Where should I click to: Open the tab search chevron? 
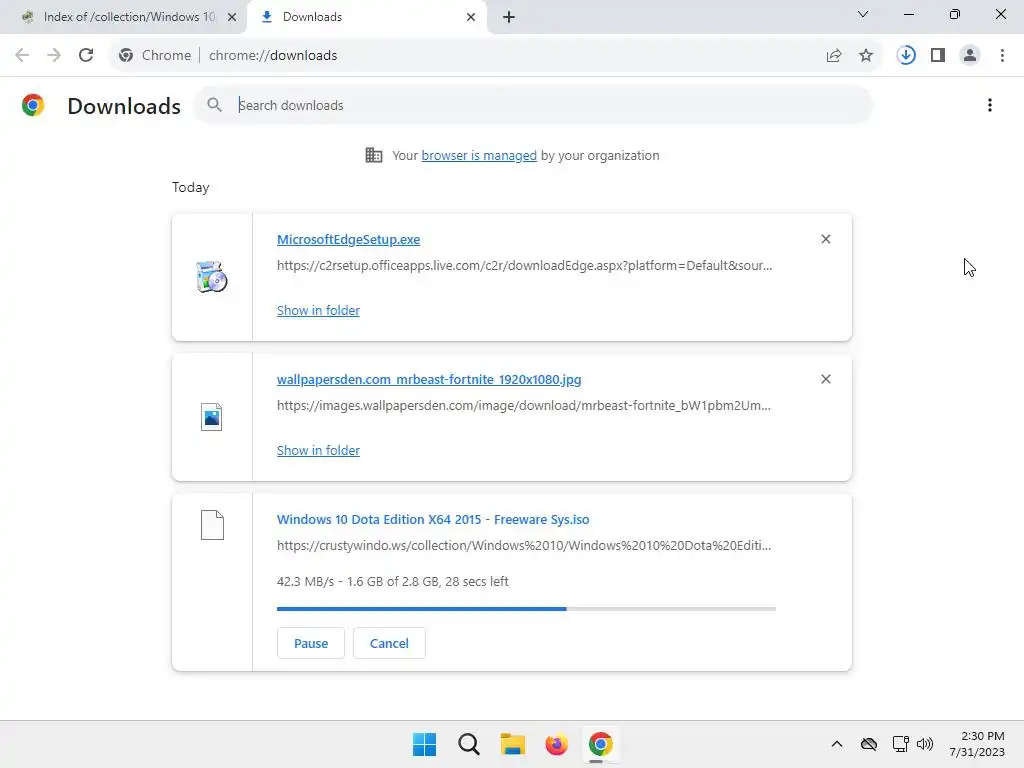tap(863, 14)
